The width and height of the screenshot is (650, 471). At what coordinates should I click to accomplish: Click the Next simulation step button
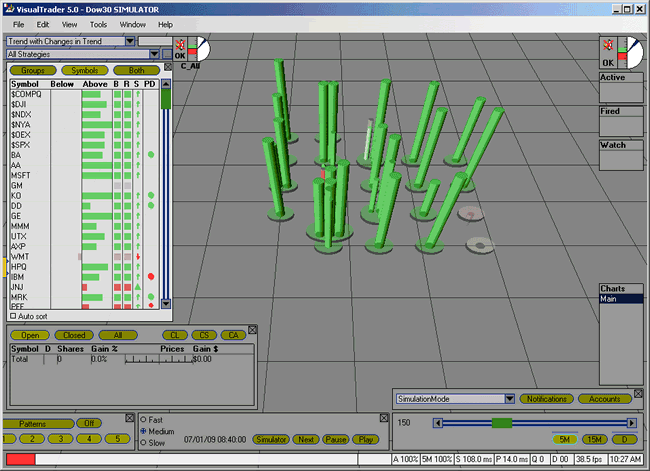pyautogui.click(x=306, y=439)
